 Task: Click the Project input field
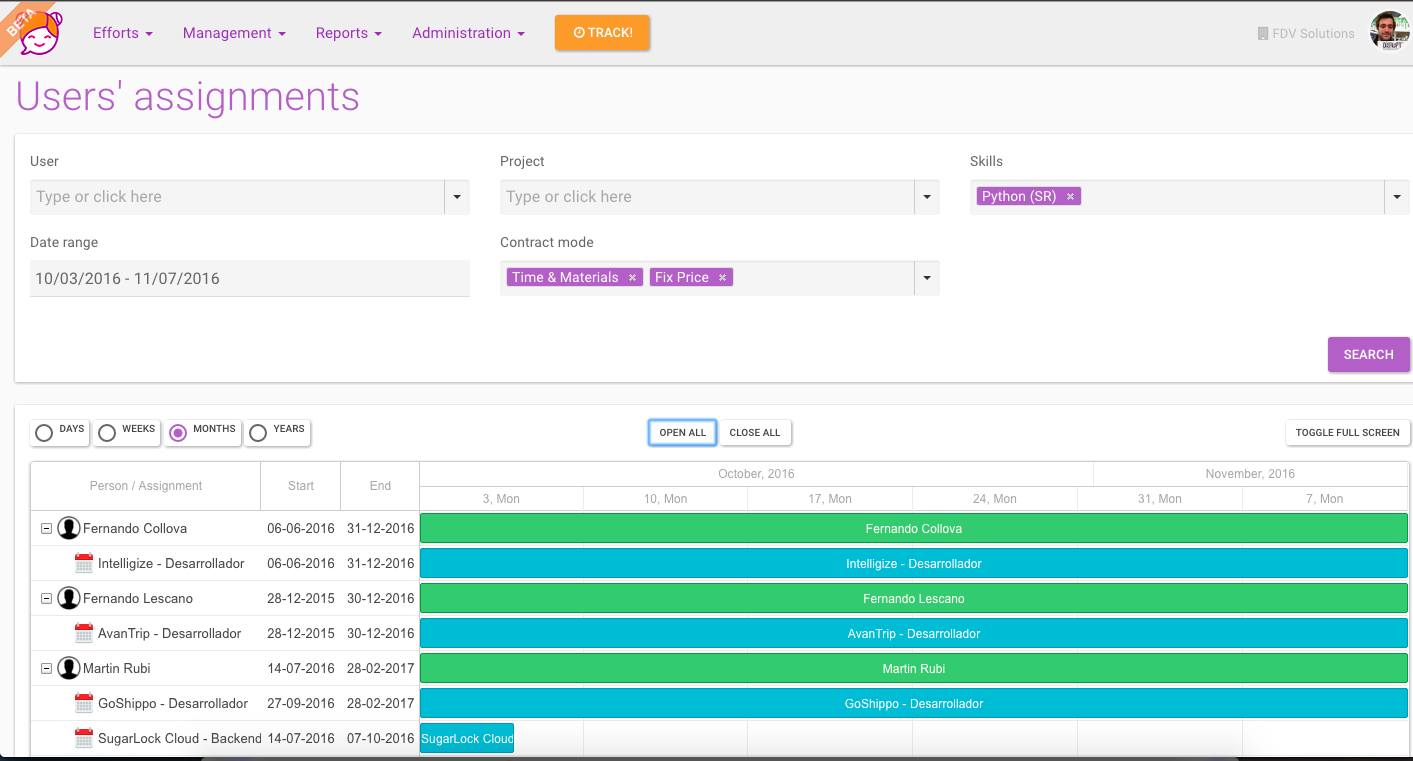point(707,197)
